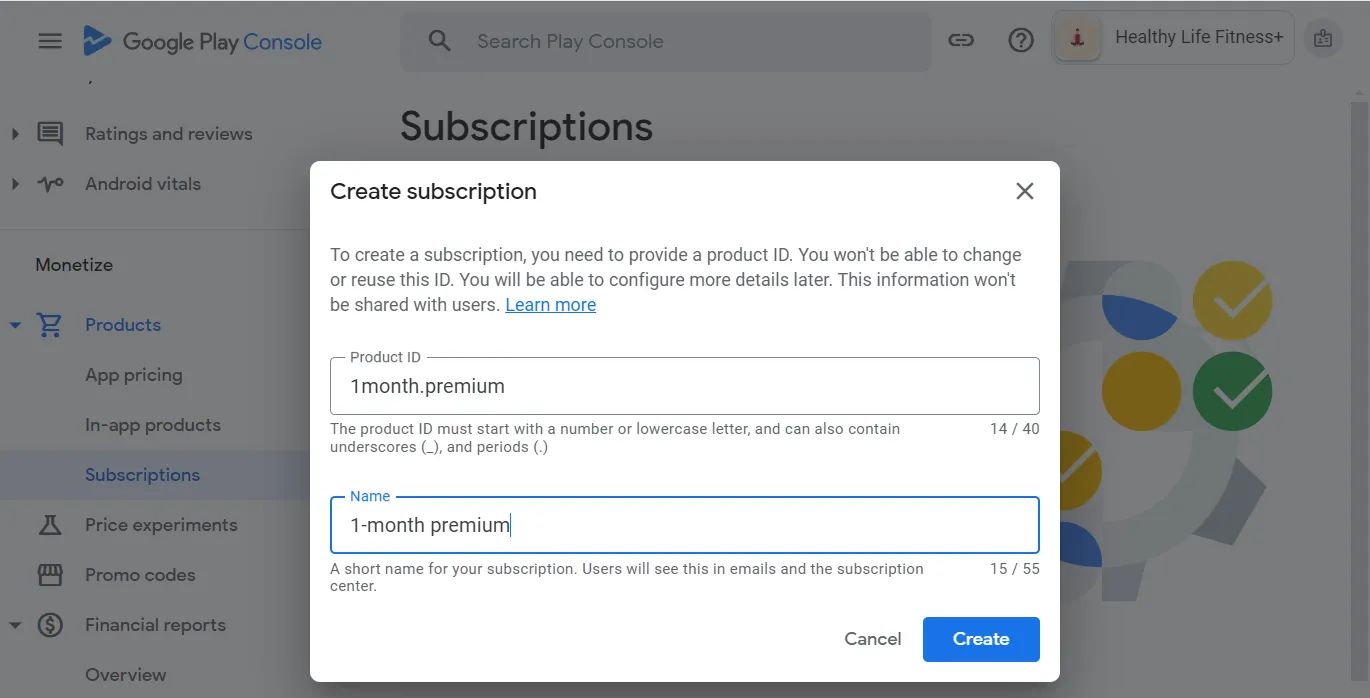
Task: Click the Healthy Life Fitness+ app icon
Action: [x=1077, y=37]
